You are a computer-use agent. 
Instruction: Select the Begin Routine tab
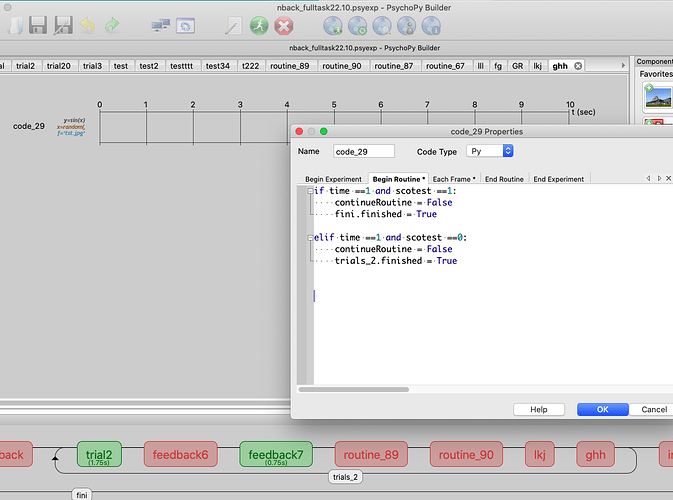[398, 179]
